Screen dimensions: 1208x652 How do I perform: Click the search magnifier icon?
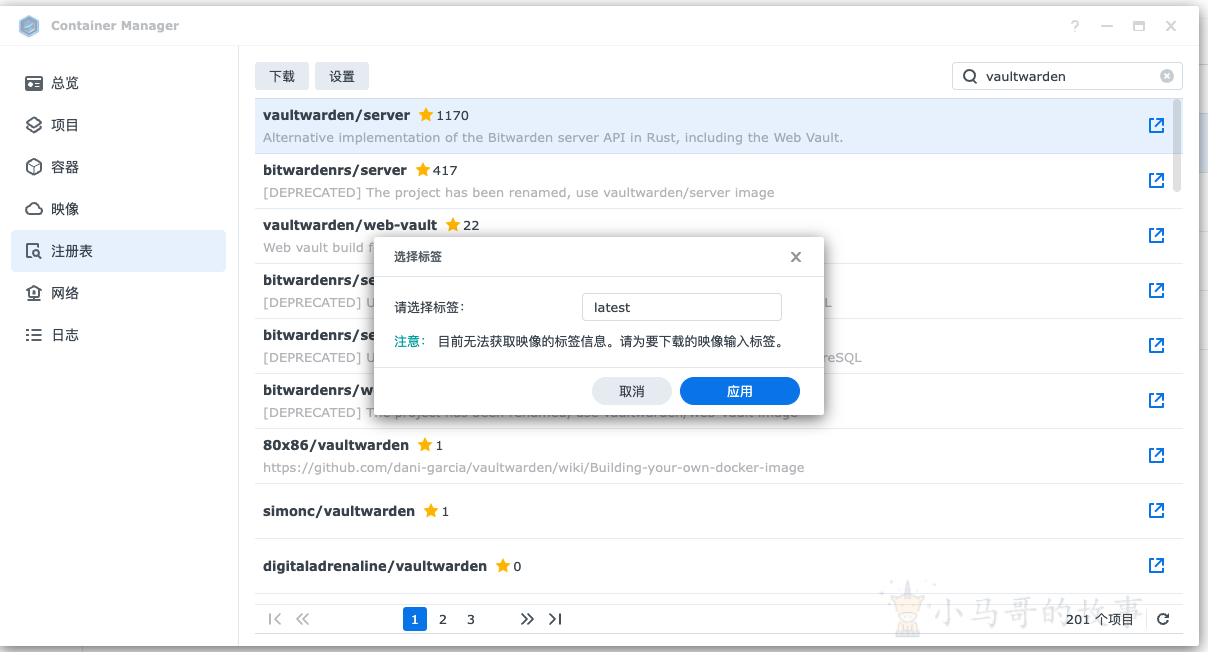pyautogui.click(x=970, y=76)
